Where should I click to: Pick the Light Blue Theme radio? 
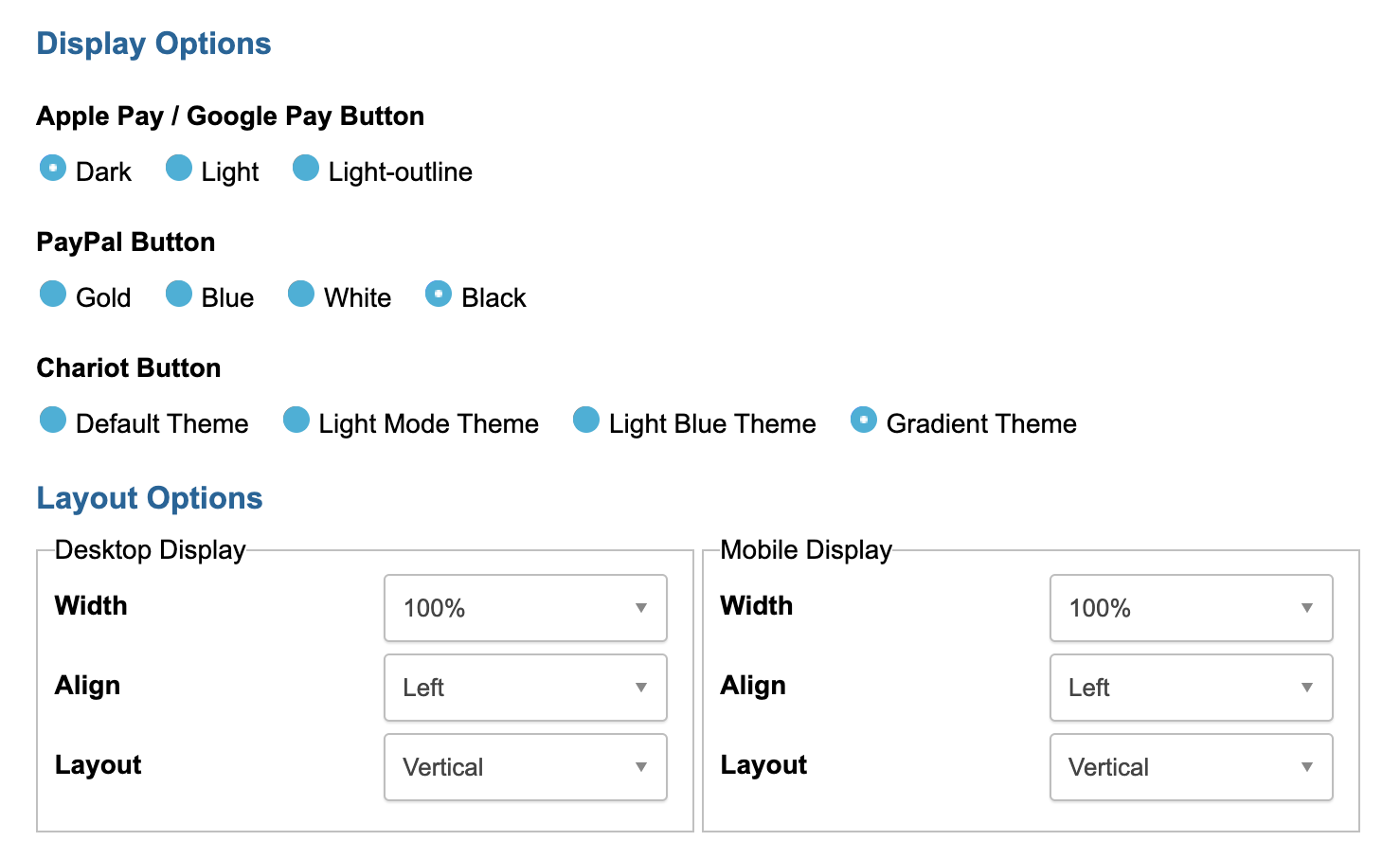pyautogui.click(x=586, y=420)
